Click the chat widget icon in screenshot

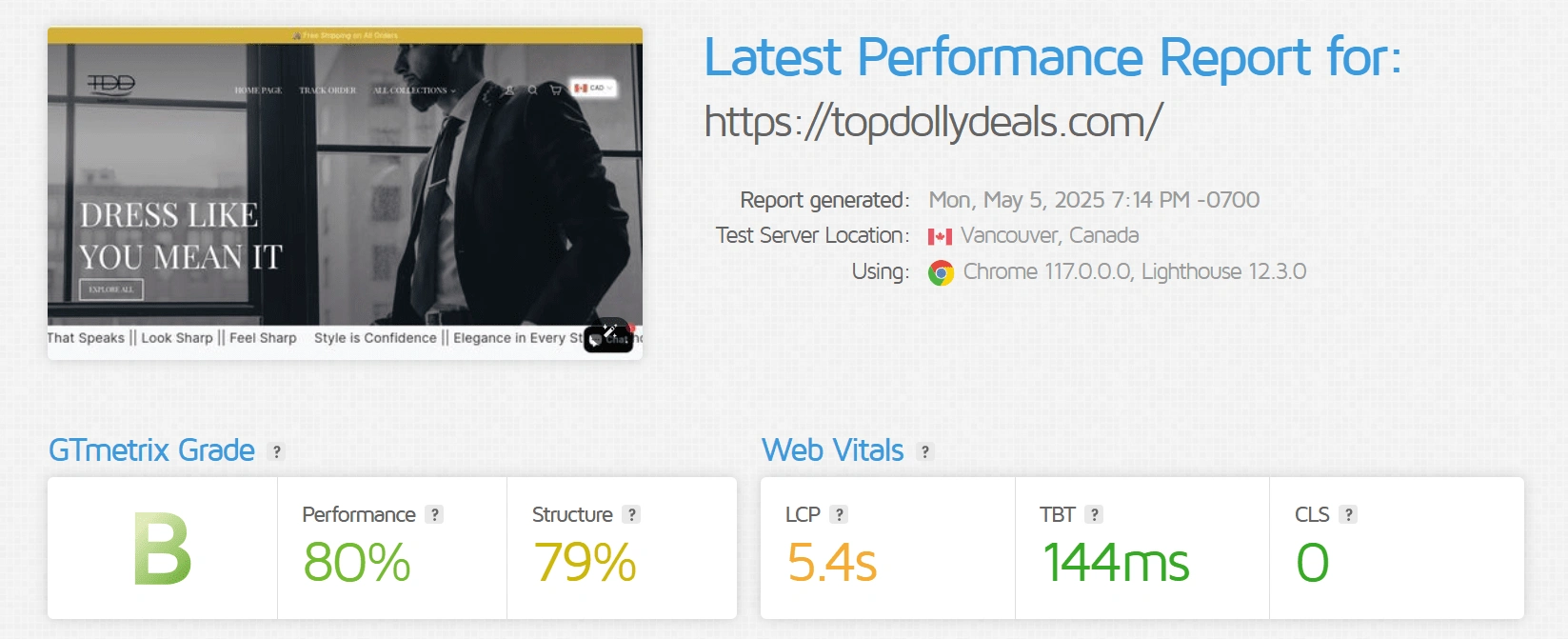[x=608, y=335]
